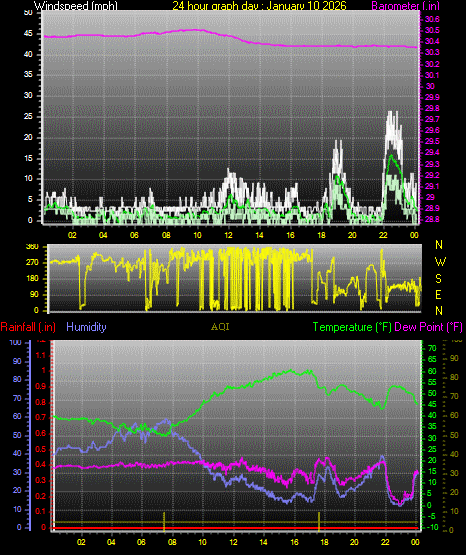The image size is (466, 555).
Task: Click the 180 wind direction axis value
Action: [32, 279]
